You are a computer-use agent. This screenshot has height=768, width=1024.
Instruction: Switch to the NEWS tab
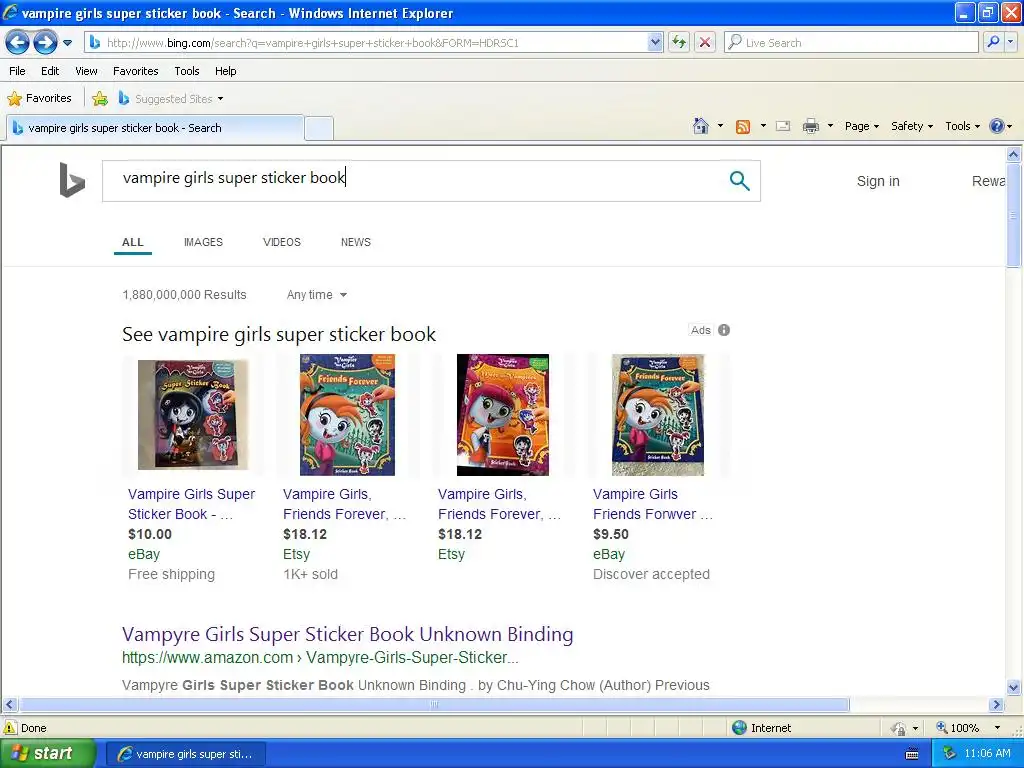(355, 242)
